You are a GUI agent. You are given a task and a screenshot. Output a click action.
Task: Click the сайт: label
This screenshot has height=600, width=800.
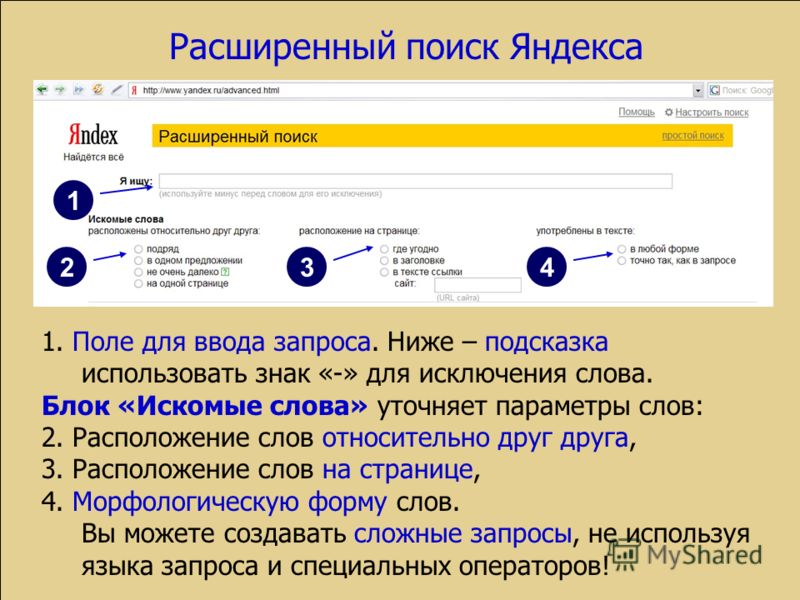(405, 283)
